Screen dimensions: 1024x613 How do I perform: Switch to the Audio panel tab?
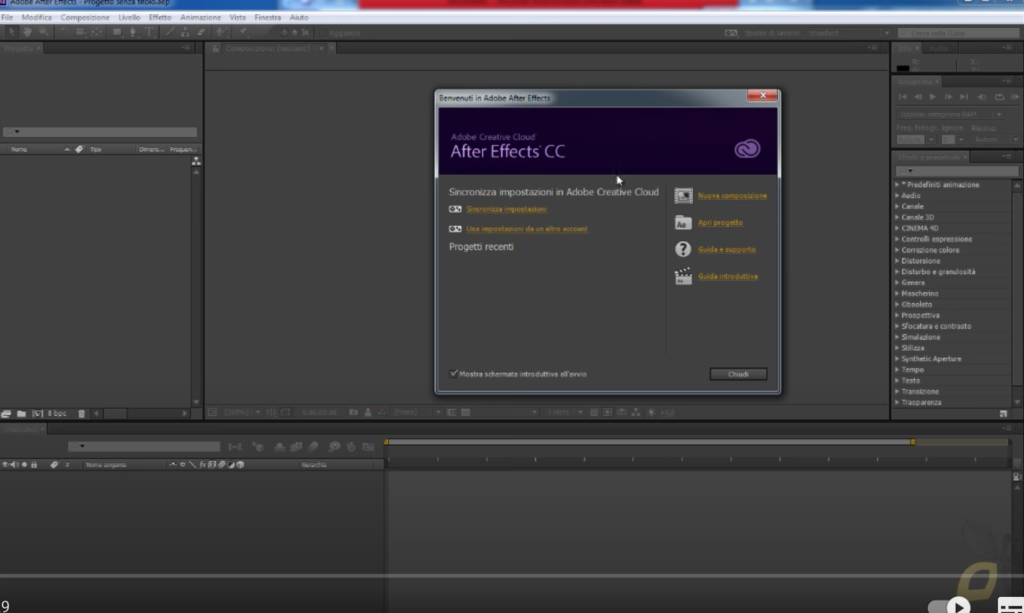point(938,48)
